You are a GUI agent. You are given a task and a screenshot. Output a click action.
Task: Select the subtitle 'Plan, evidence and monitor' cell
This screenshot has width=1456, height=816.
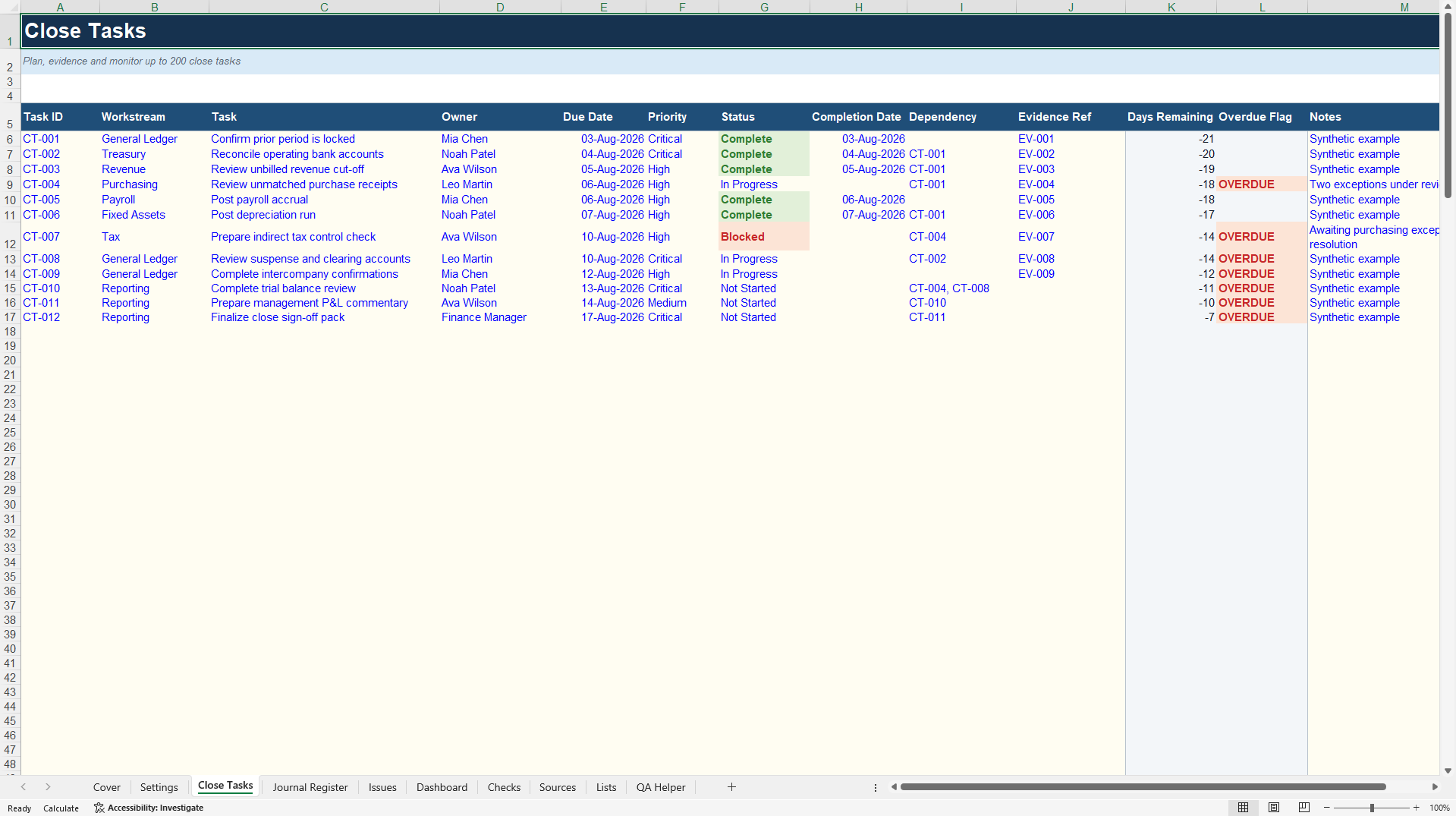pos(730,61)
